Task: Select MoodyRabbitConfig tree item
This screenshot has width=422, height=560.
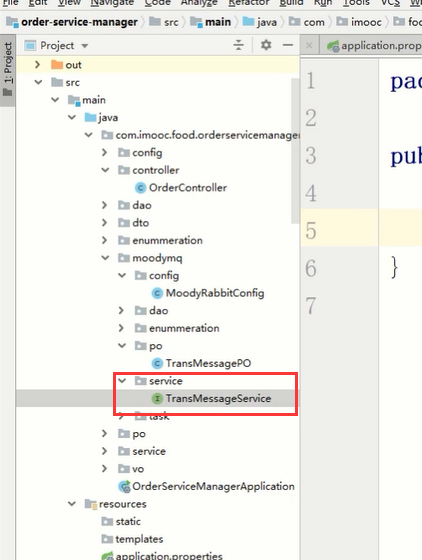Action: click(x=208, y=293)
